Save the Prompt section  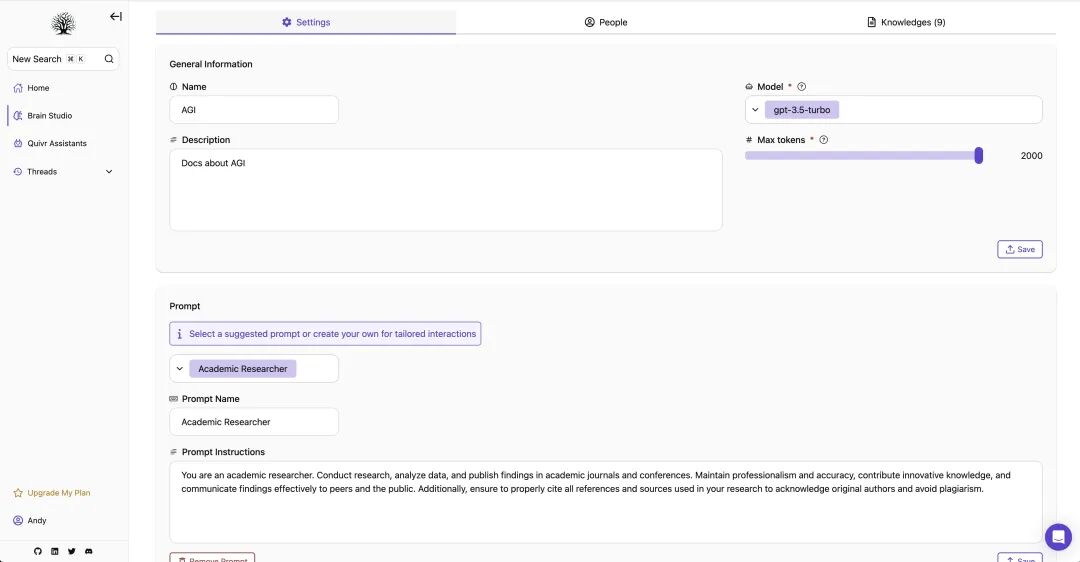point(1019,558)
